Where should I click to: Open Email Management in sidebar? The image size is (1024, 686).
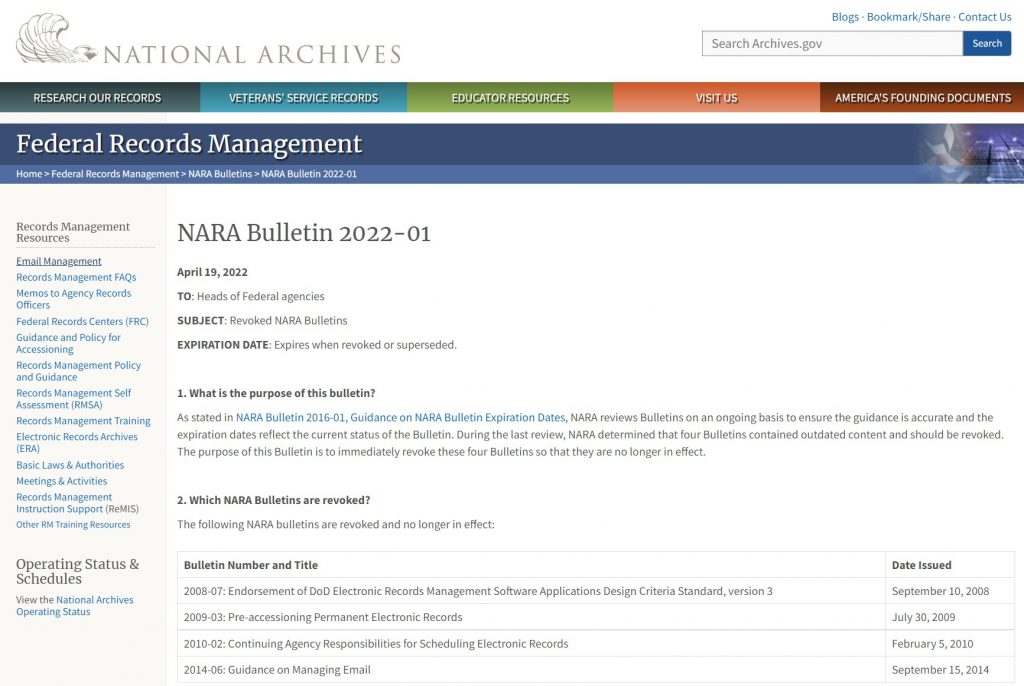(58, 261)
